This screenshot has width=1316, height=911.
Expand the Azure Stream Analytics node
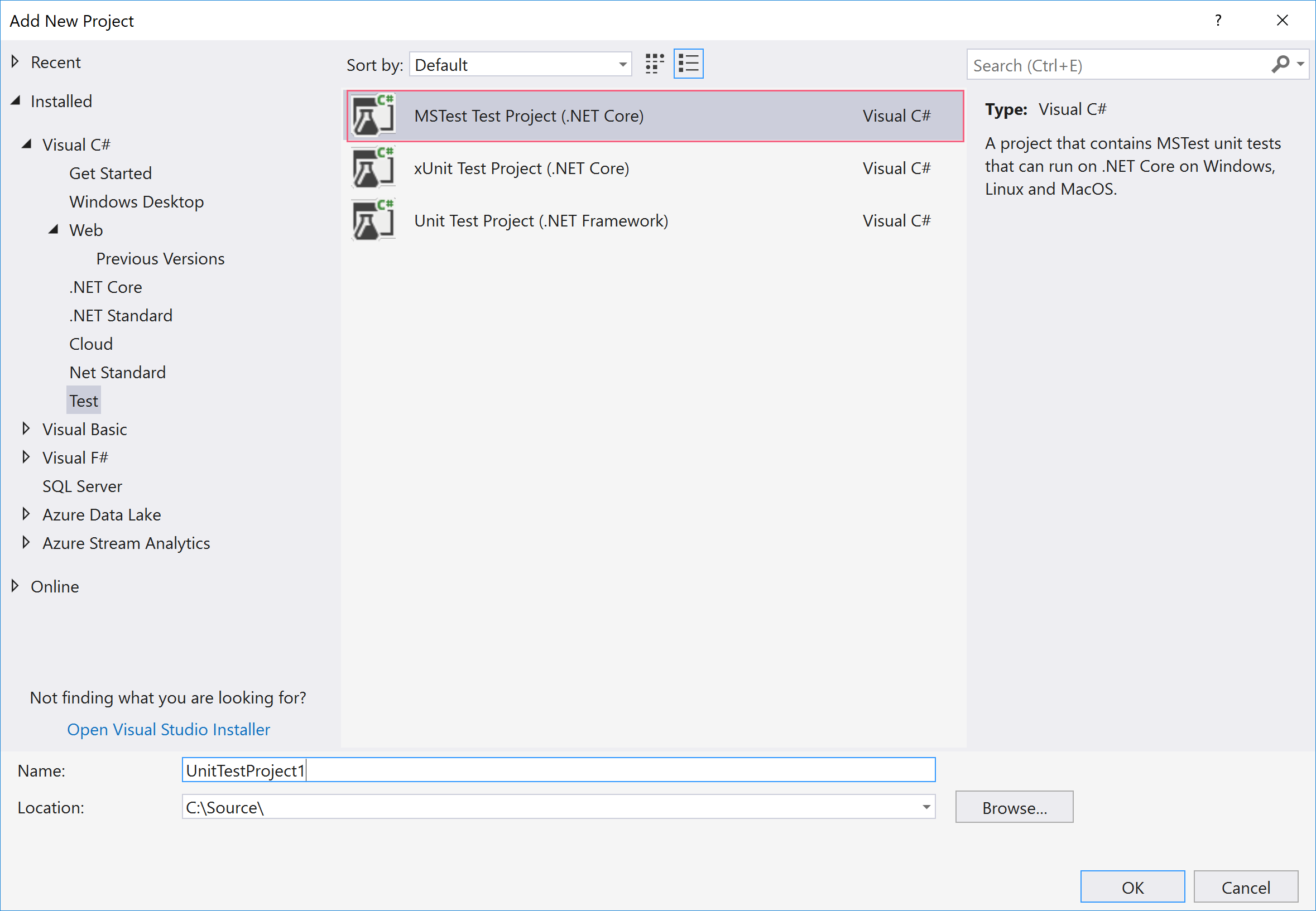26,543
